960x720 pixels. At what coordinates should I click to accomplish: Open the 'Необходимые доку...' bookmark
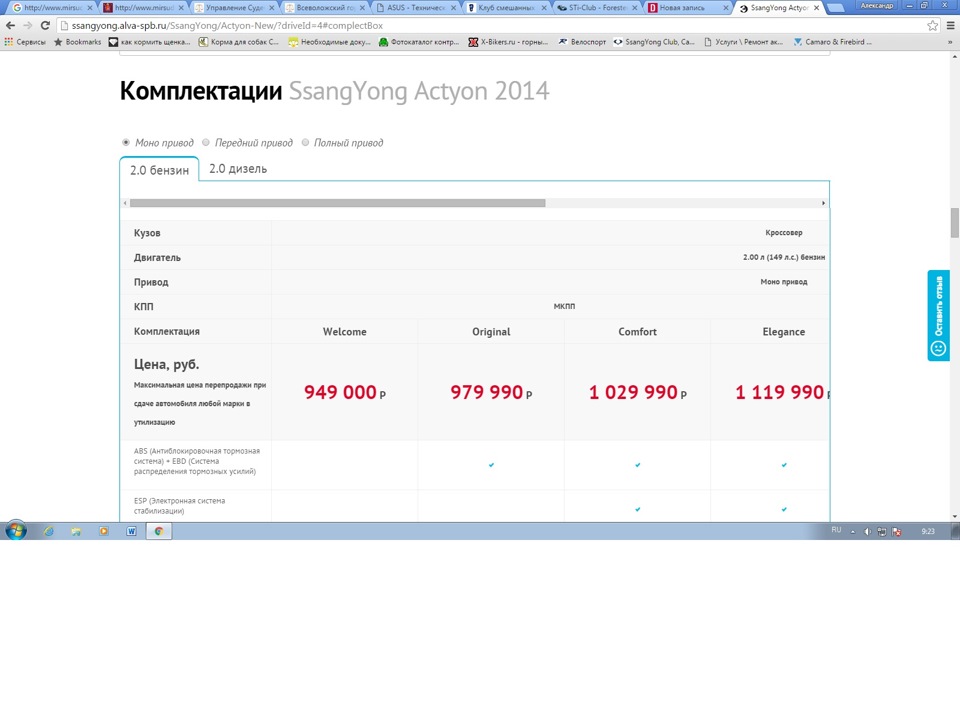[x=329, y=42]
